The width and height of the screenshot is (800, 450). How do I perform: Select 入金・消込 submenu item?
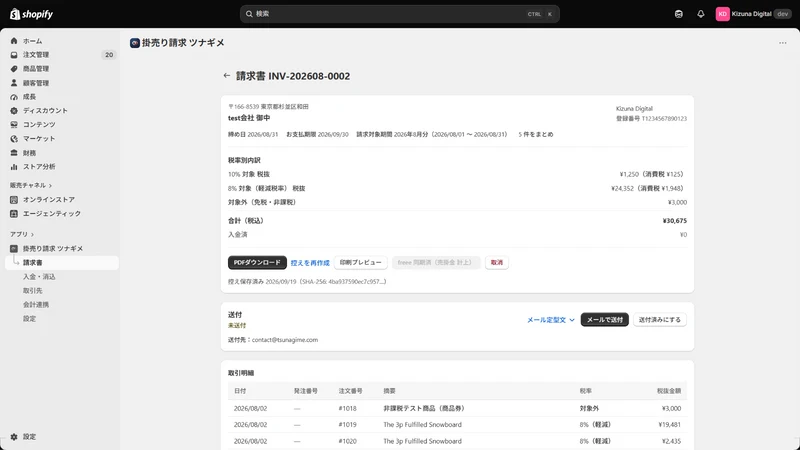pyautogui.click(x=39, y=277)
